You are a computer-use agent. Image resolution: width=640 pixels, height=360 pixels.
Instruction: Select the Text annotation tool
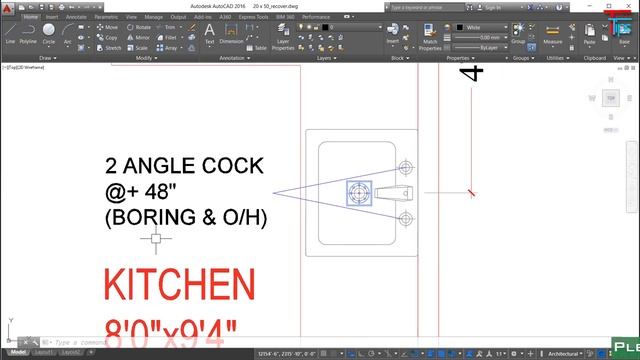tap(209, 34)
